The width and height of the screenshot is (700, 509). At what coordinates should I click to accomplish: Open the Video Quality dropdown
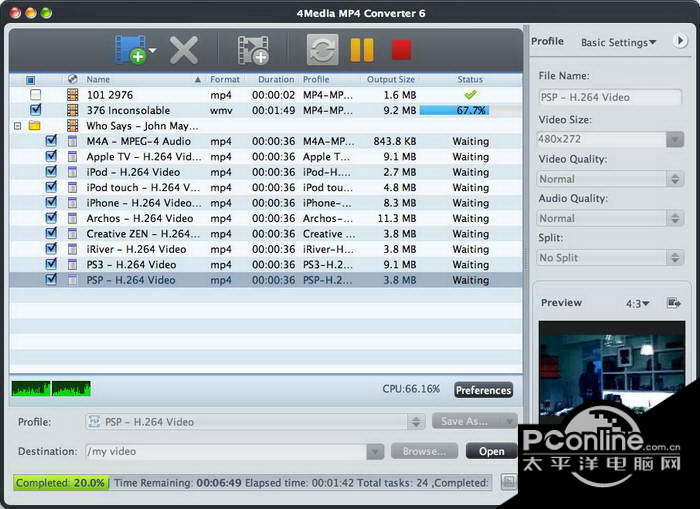(610, 179)
